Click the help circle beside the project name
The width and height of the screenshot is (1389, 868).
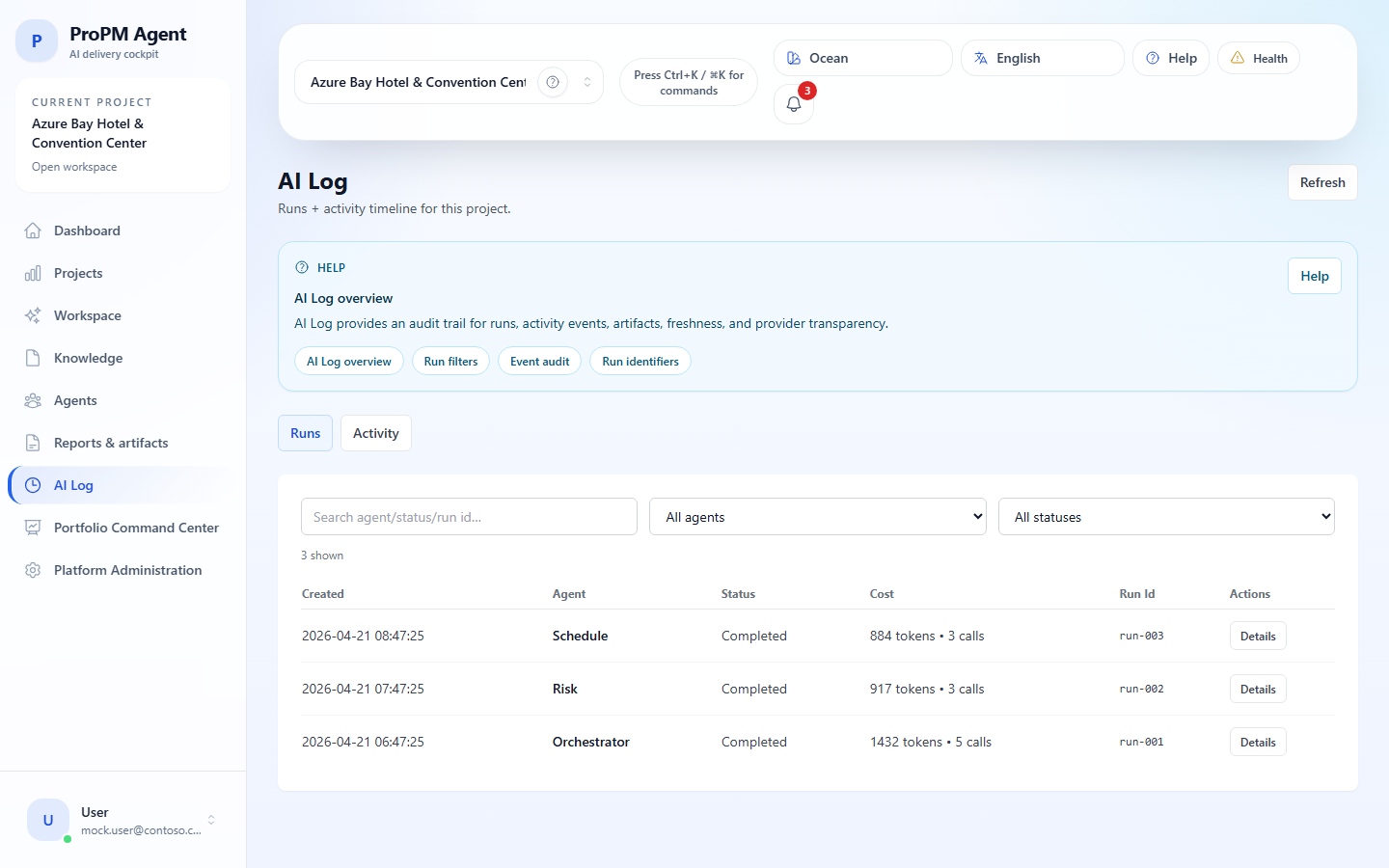(x=552, y=82)
